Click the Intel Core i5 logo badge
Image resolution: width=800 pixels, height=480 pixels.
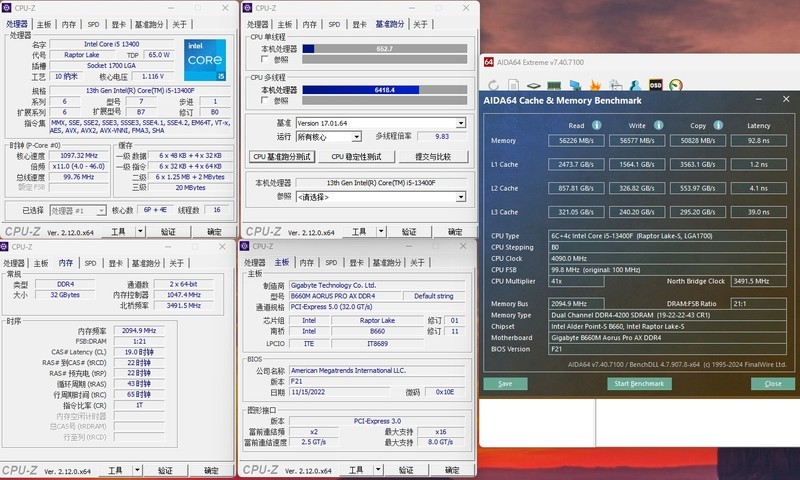205,60
